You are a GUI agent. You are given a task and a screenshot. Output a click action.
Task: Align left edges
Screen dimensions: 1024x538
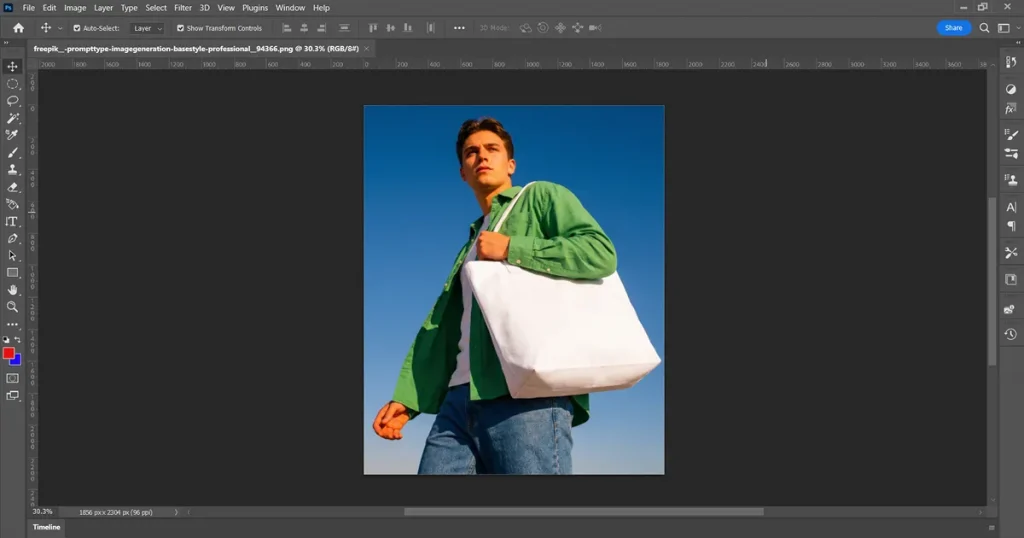[287, 28]
